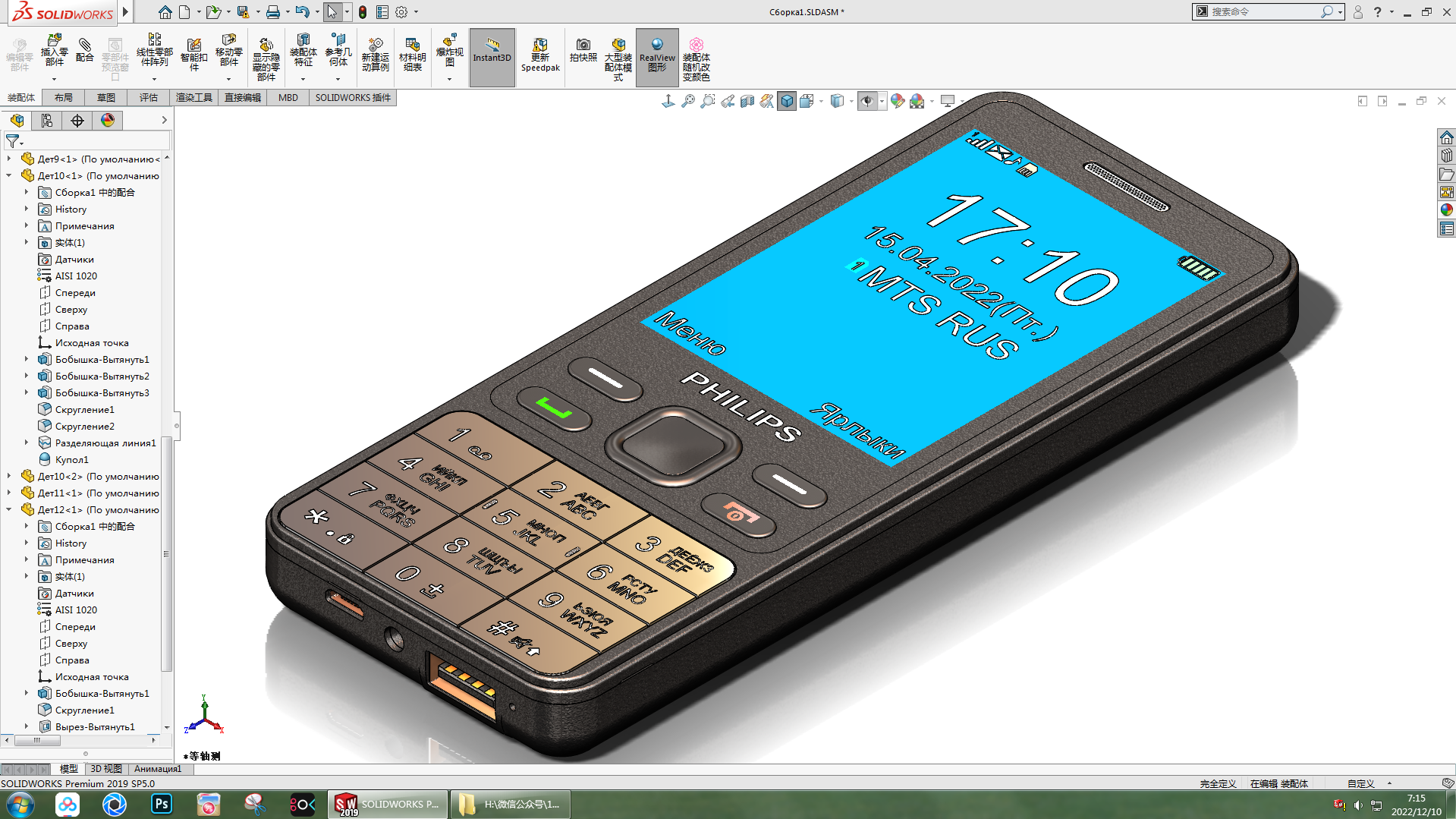Expand Бобышка-Вытянуть1 under Дет10<1>

(x=26, y=359)
